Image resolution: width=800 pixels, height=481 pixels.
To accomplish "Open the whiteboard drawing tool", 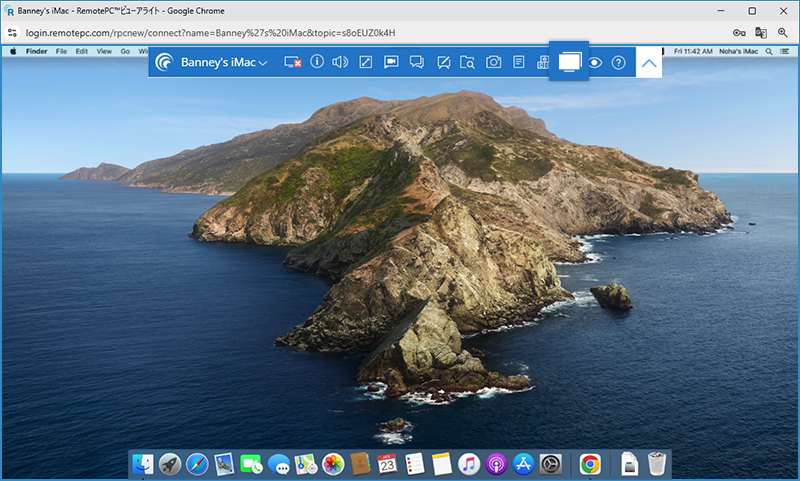I will (443, 62).
